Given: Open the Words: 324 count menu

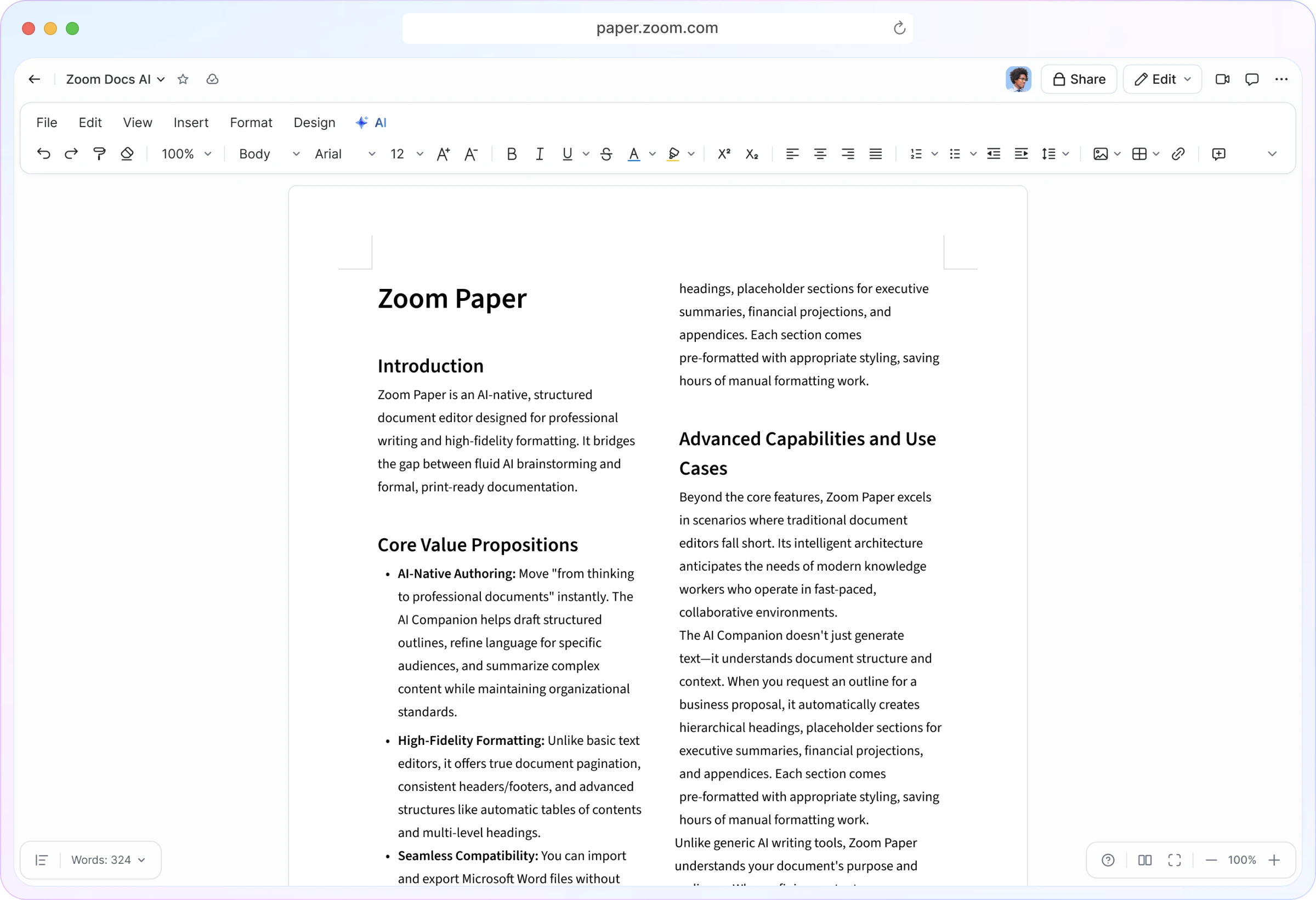Looking at the screenshot, I should 108,861.
